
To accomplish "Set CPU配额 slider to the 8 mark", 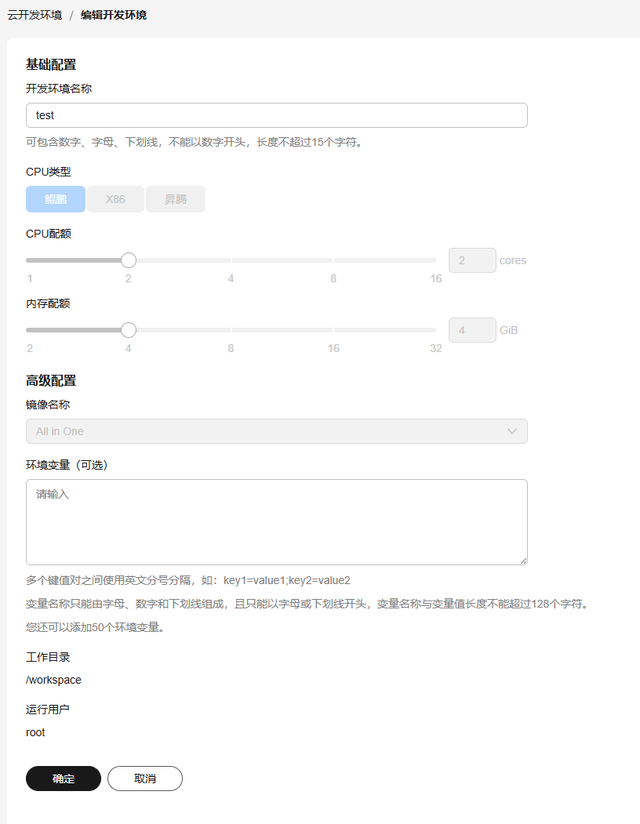I will click(x=333, y=260).
